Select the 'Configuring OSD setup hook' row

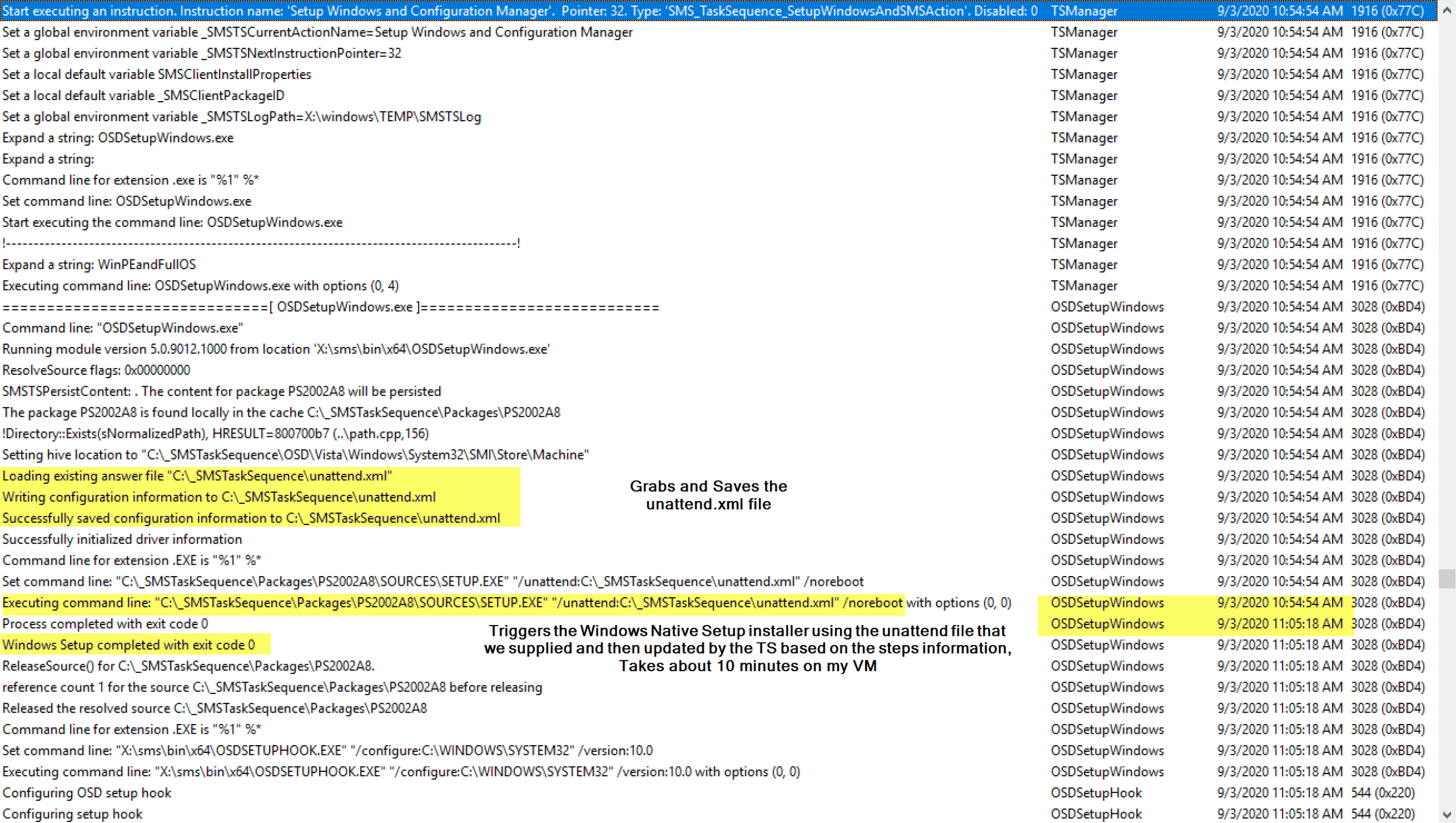click(86, 792)
